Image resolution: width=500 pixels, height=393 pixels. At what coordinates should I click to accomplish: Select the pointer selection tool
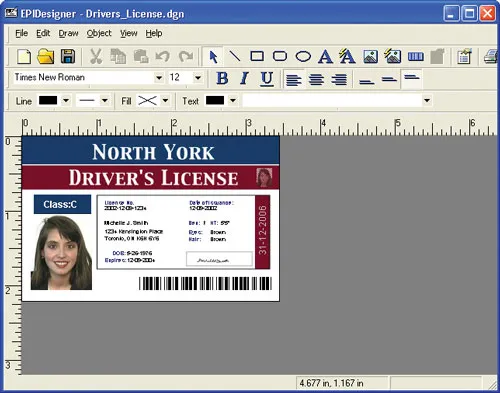[213, 57]
